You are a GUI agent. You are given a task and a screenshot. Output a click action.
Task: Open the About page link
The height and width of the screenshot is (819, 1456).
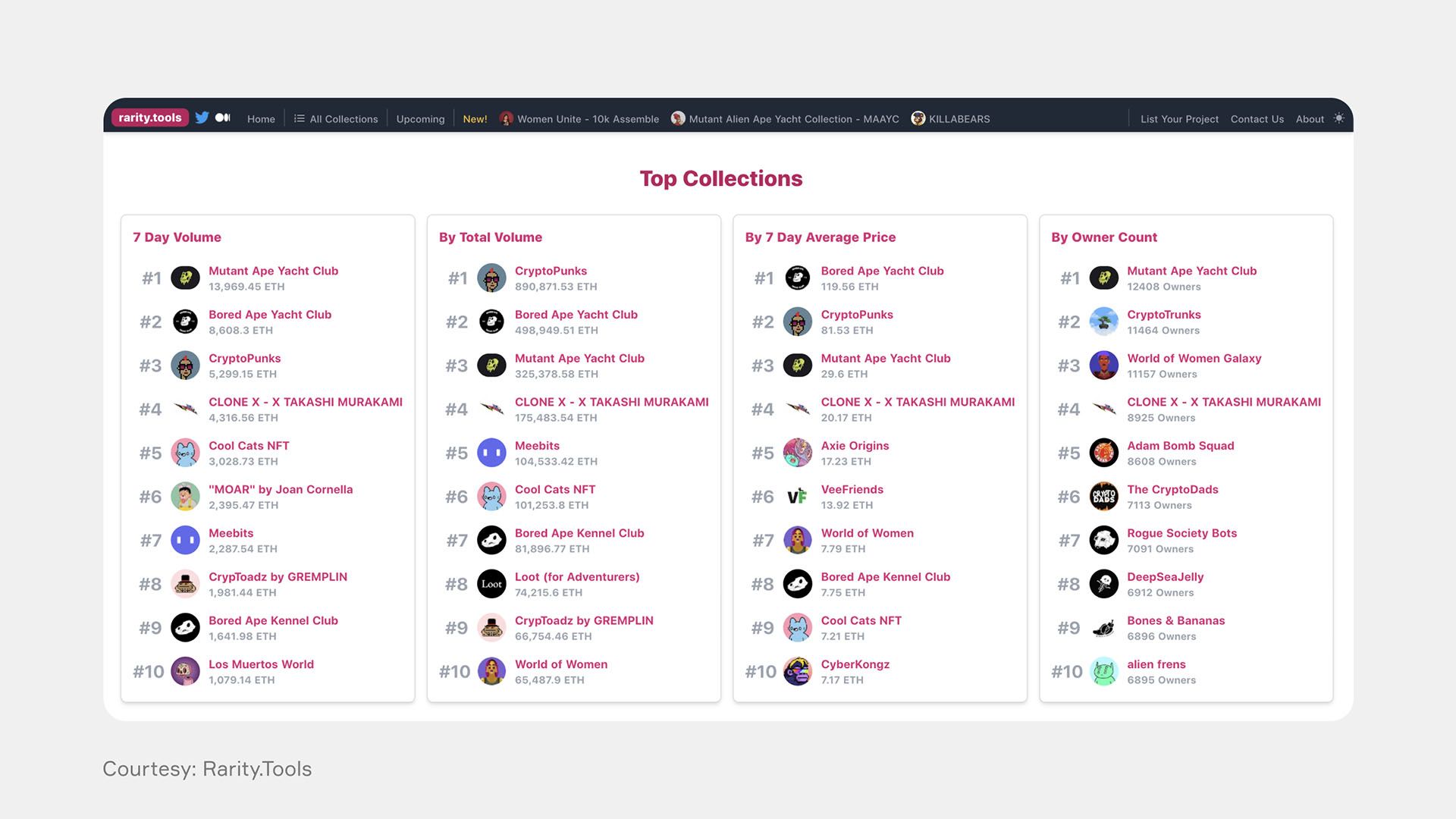(1310, 119)
